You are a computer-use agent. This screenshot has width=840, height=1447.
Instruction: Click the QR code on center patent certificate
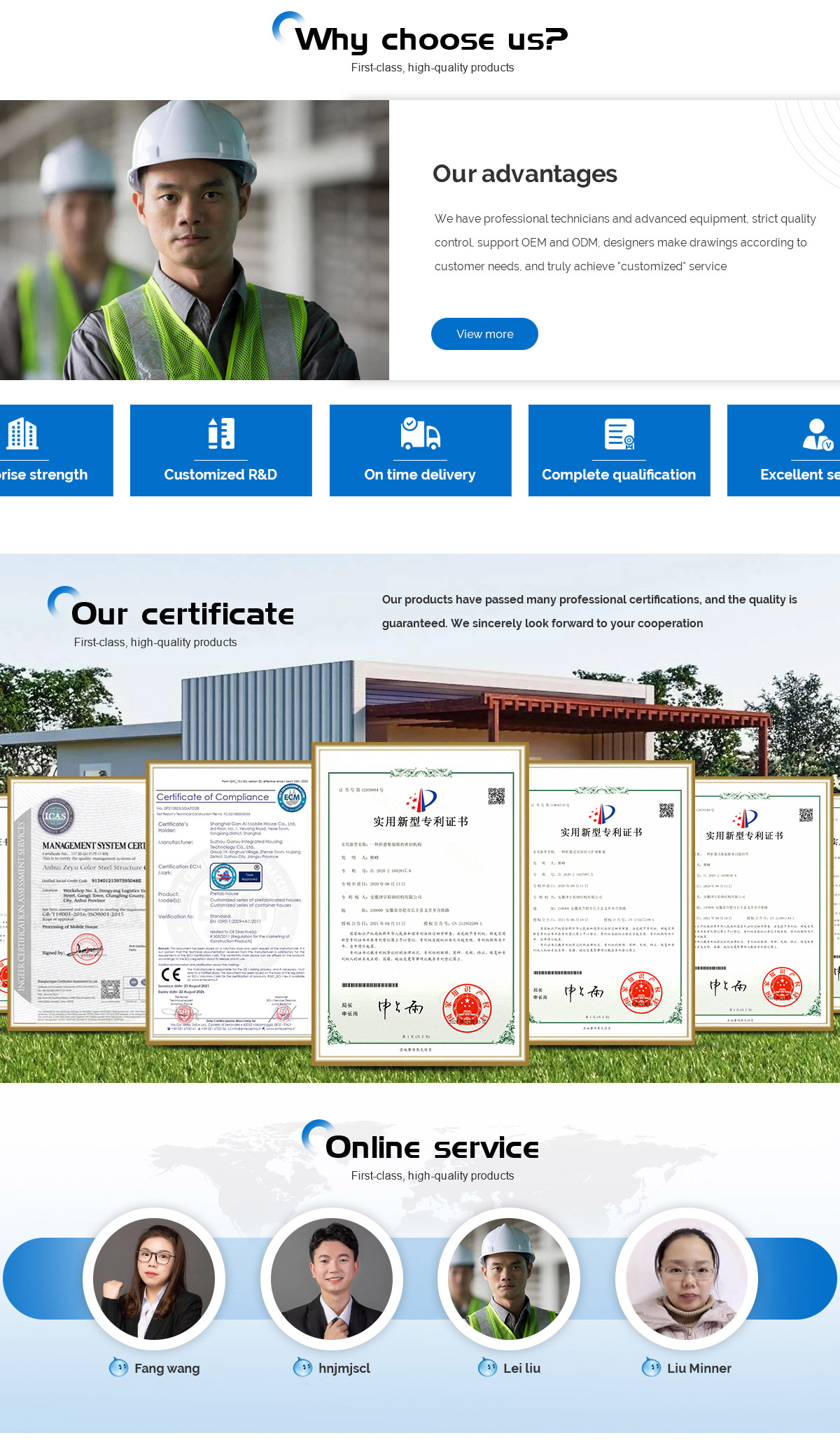tap(496, 796)
